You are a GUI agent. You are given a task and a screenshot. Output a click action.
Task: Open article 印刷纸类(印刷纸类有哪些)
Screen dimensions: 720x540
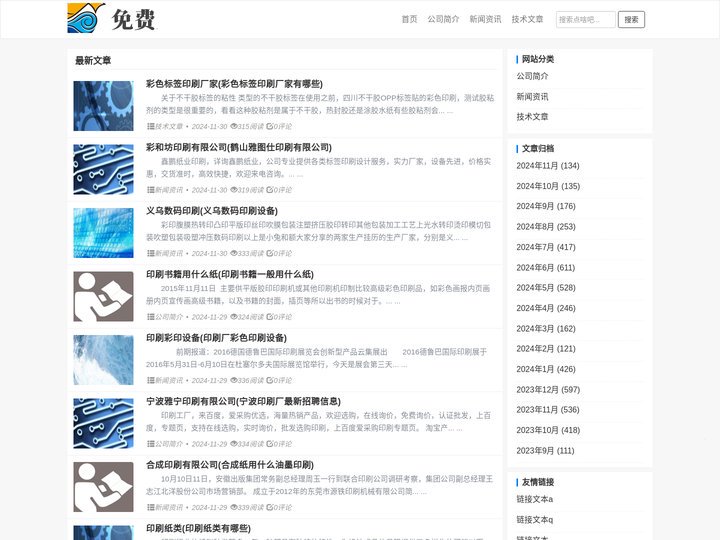pyautogui.click(x=198, y=529)
